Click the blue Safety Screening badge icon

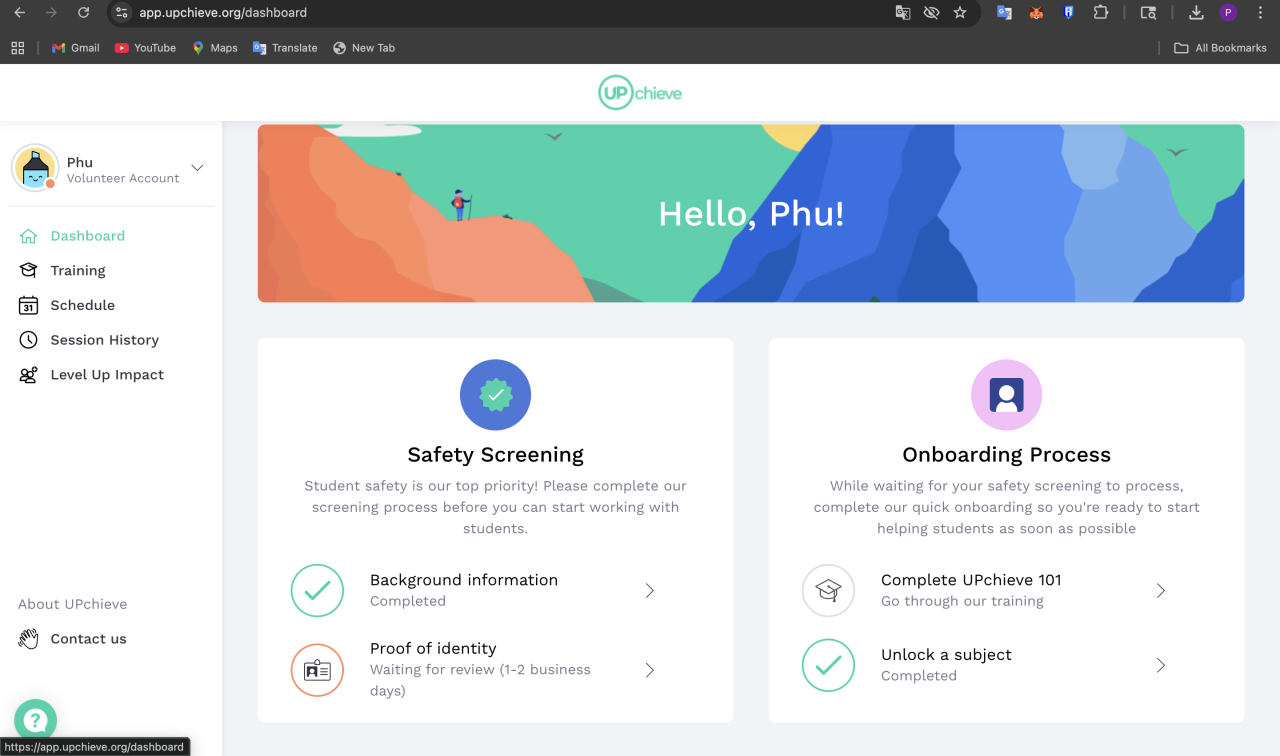coord(495,395)
